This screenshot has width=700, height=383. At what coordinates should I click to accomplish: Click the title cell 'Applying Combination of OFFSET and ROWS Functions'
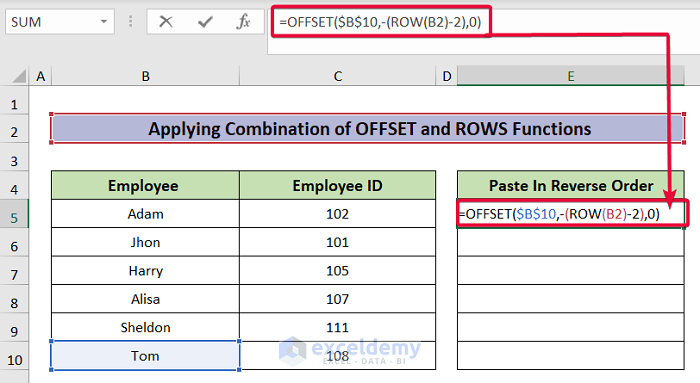(368, 129)
